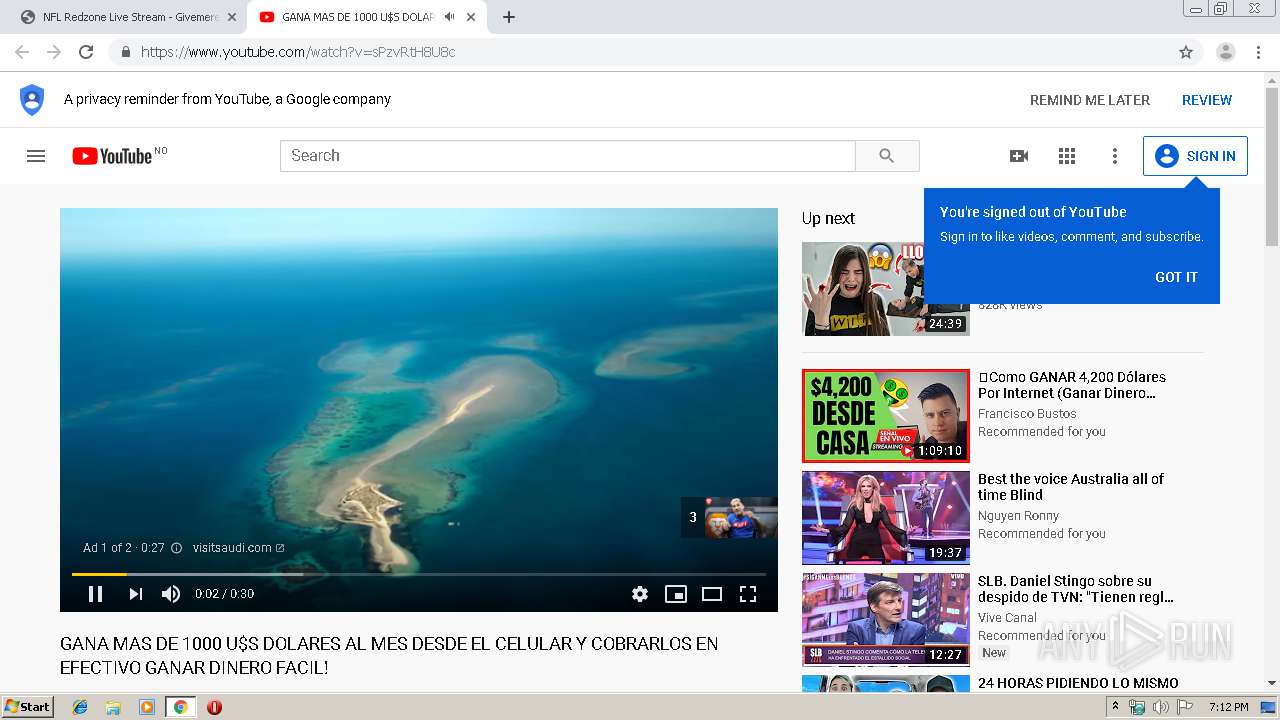Viewport: 1280px width, 720px height.
Task: Open the media player taskbar icon
Action: pos(147,707)
